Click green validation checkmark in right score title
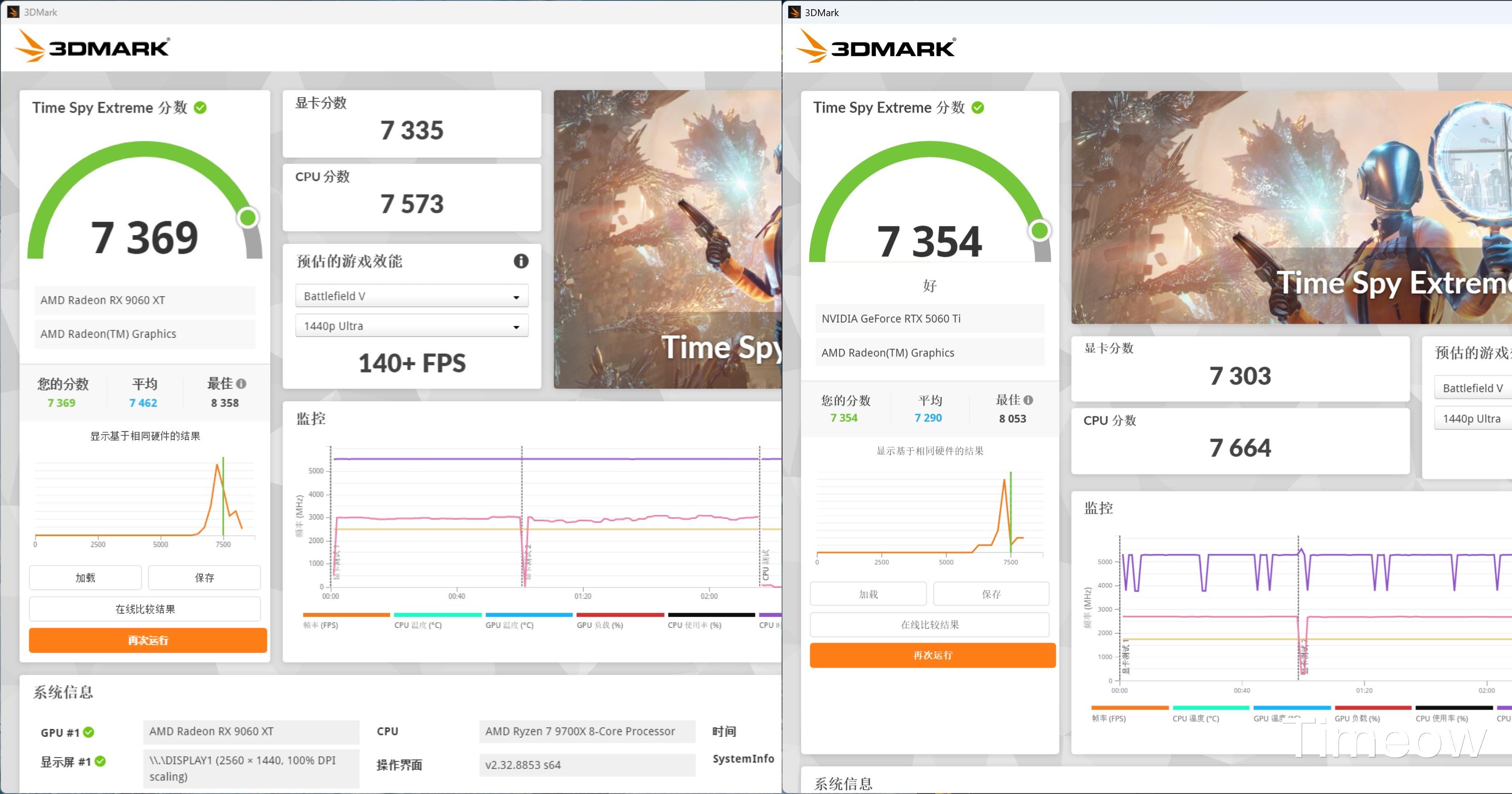The image size is (1512, 794). [x=978, y=108]
